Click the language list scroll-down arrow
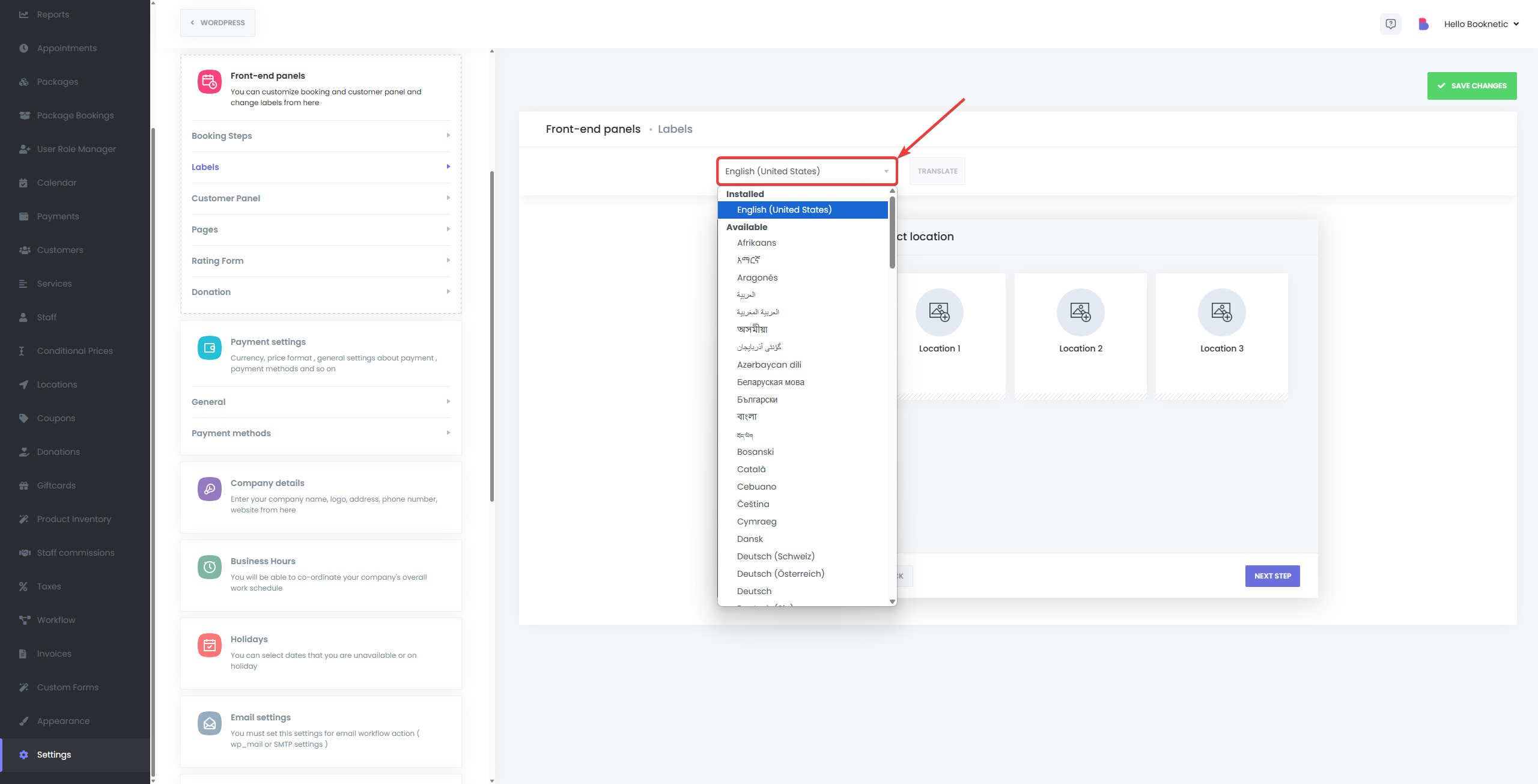This screenshot has height=784, width=1538. 892,601
